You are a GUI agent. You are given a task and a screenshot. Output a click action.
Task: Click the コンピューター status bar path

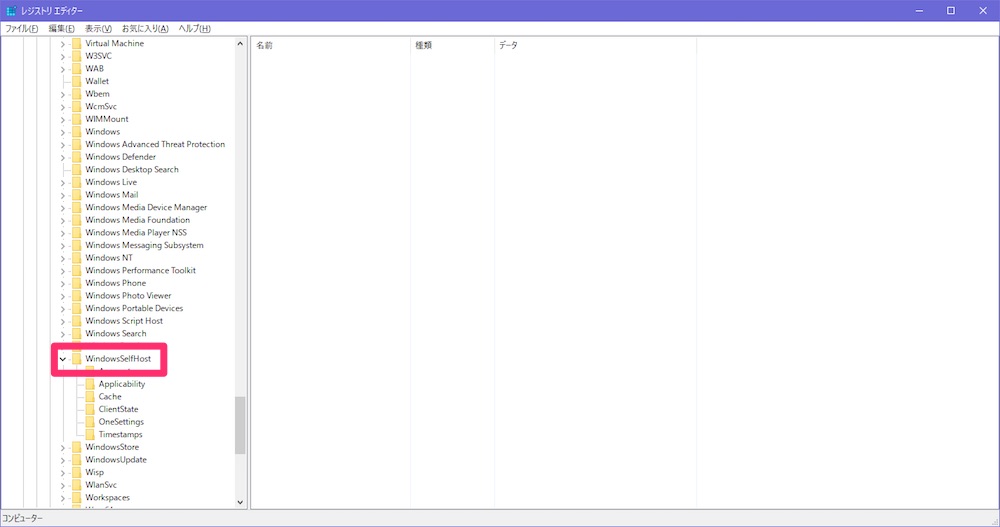coord(22,519)
